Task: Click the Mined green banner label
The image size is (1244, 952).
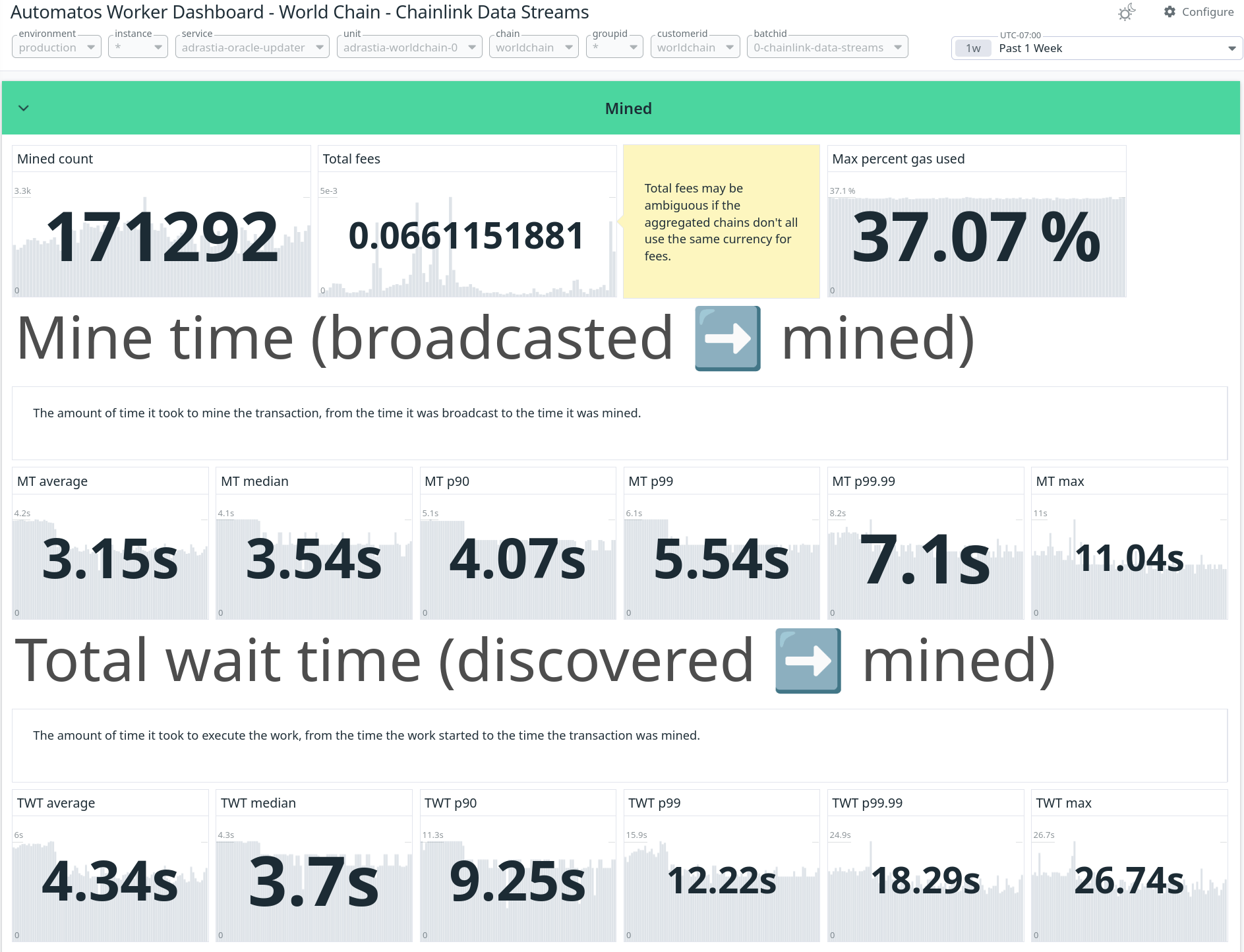Action: 628,108
